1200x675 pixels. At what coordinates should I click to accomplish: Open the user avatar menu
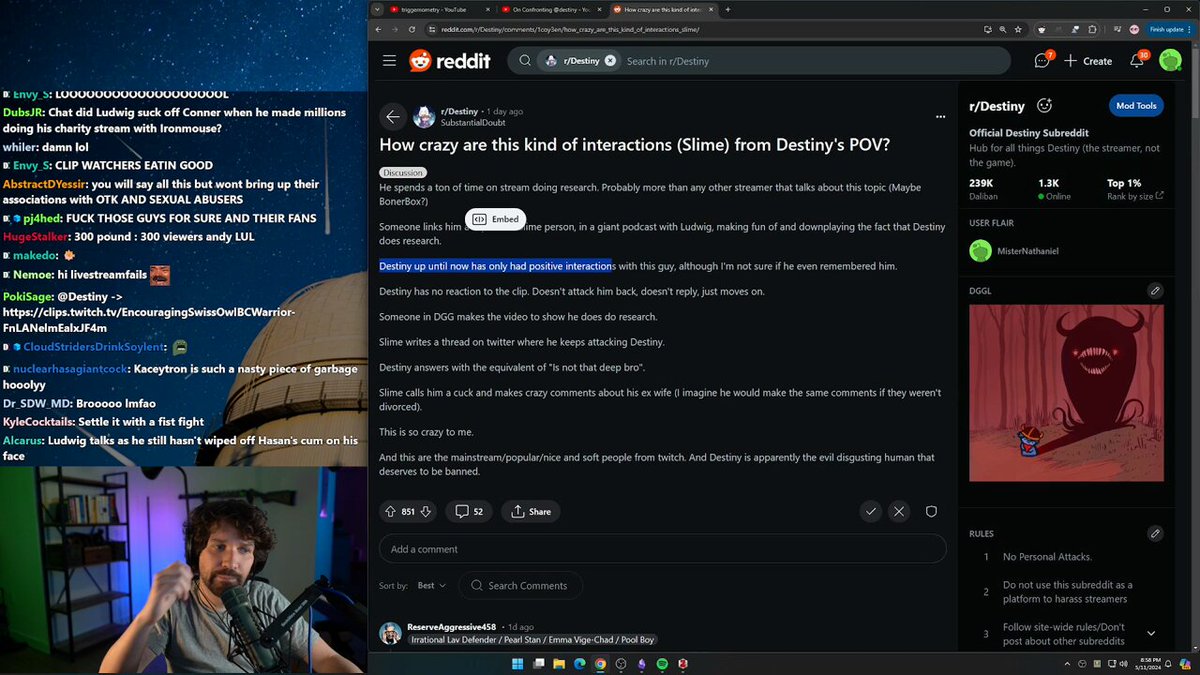tap(1170, 60)
